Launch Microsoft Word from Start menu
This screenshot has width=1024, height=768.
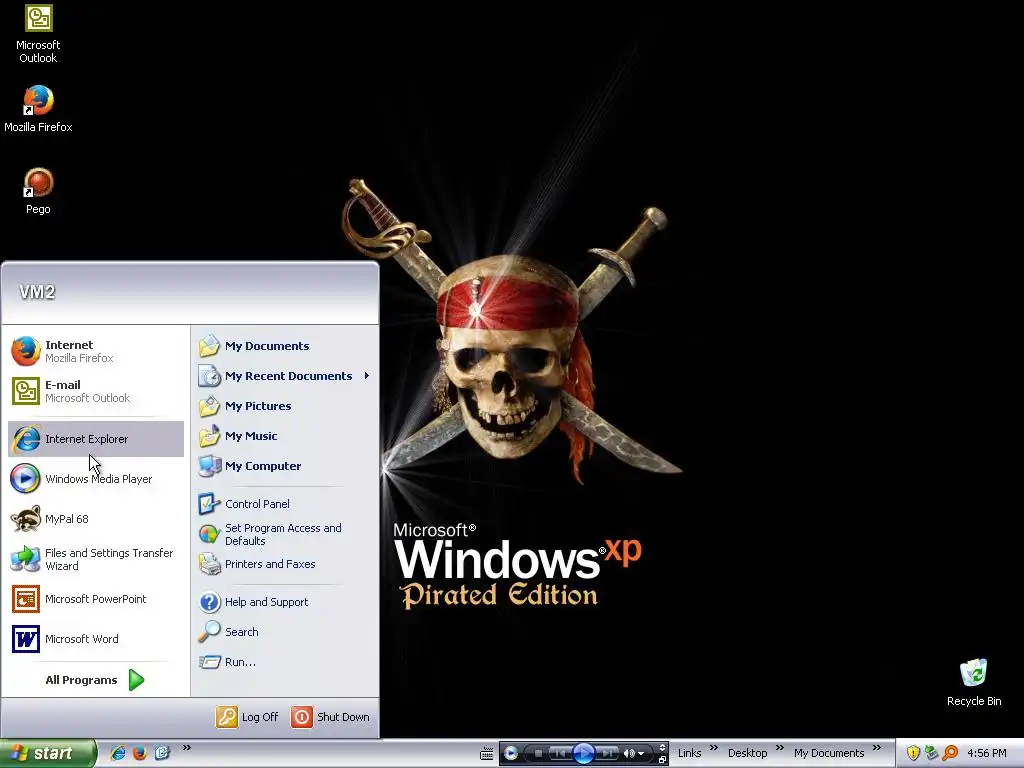95,639
